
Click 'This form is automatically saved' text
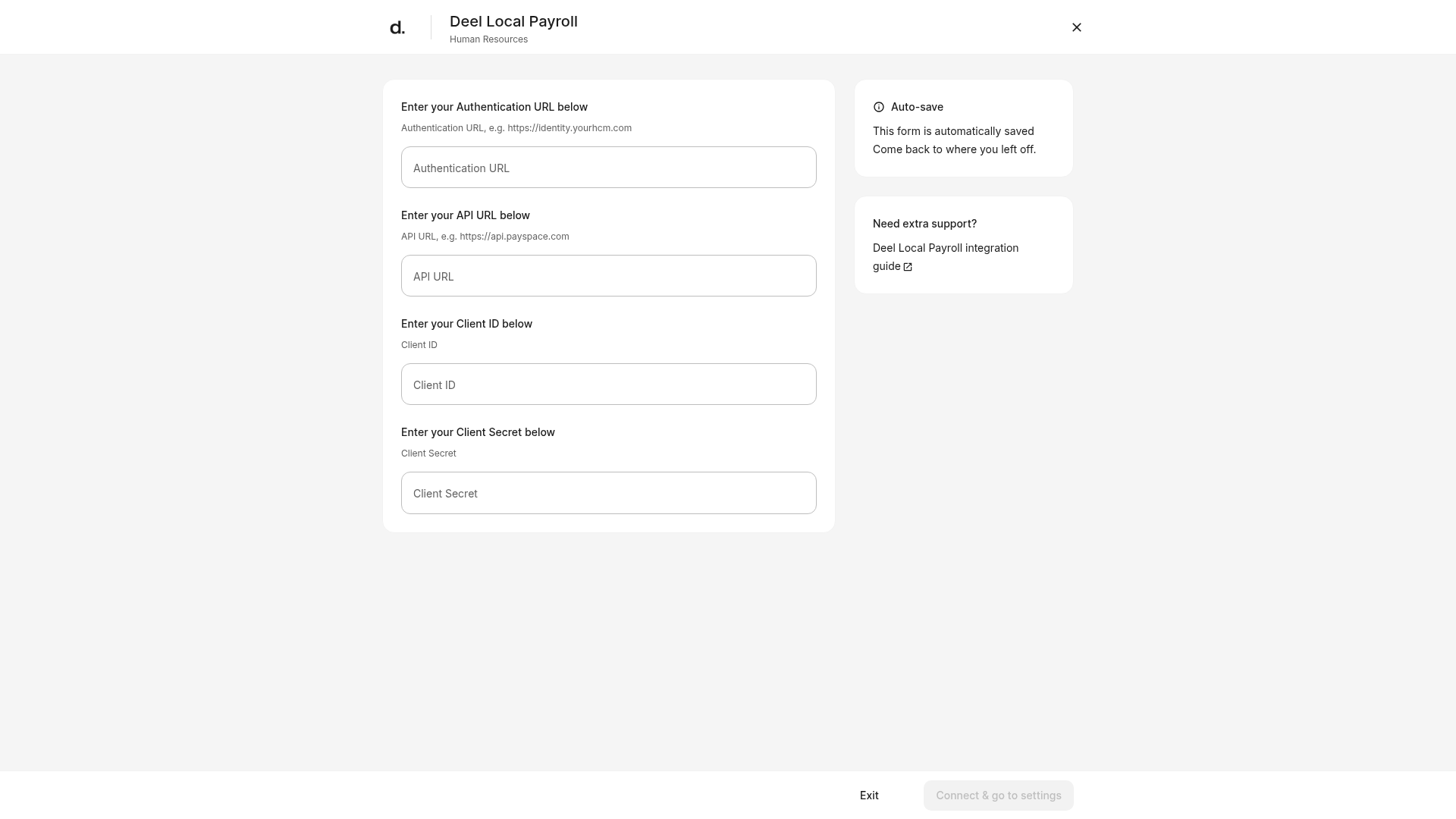pyautogui.click(x=953, y=131)
